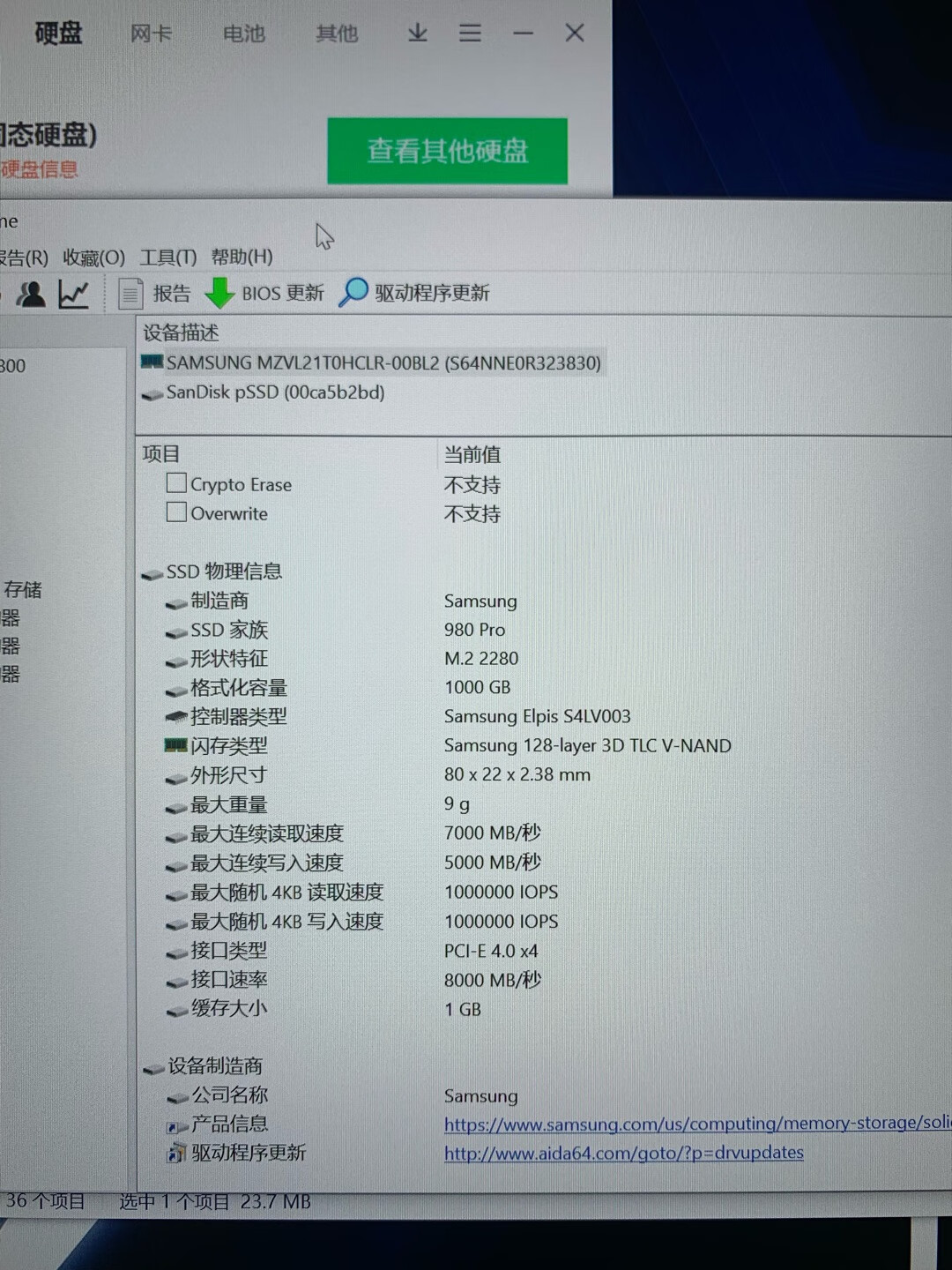Screen dimensions: 952x1270
Task: Click the 报告 toolbar button label
Action: click(172, 294)
